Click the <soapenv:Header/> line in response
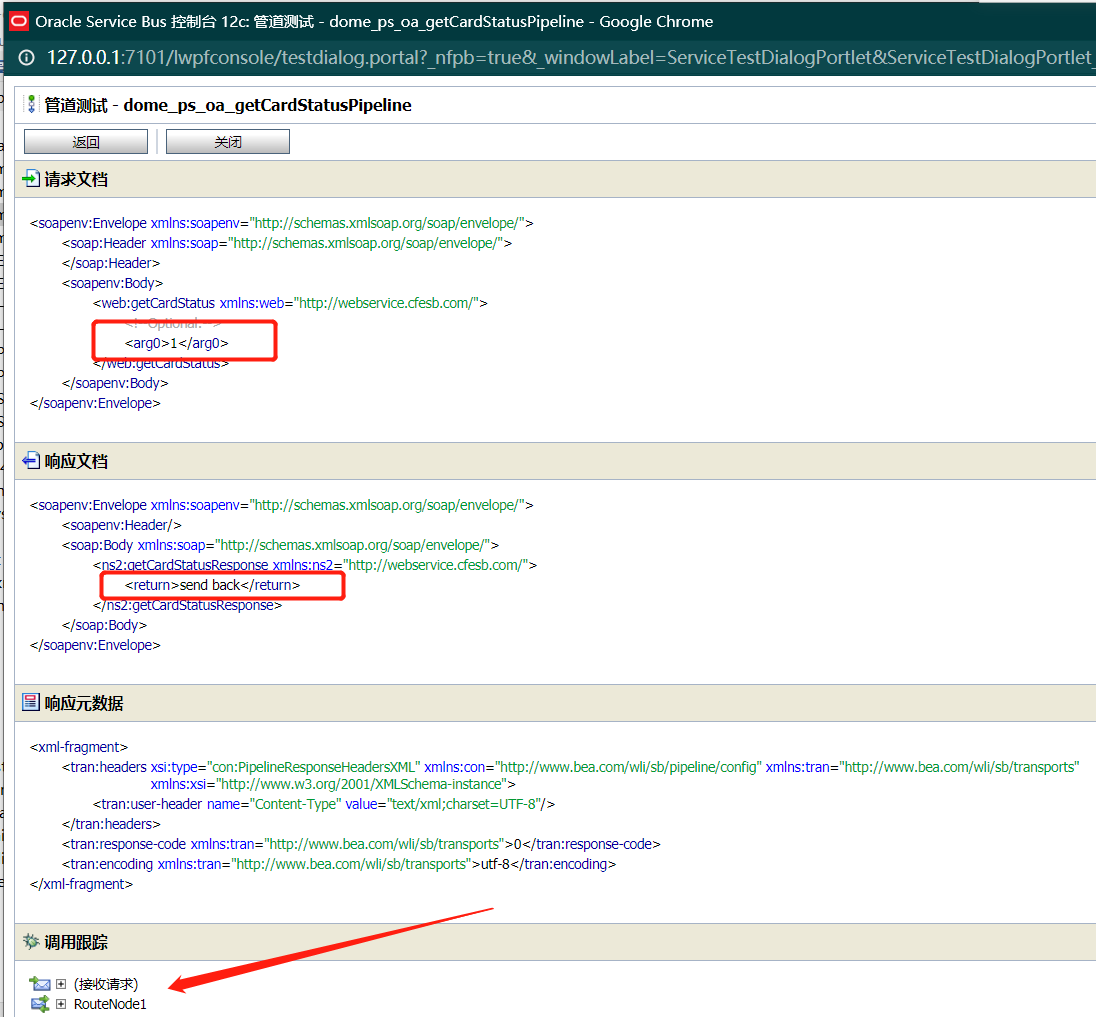The height and width of the screenshot is (1017, 1096). point(122,525)
